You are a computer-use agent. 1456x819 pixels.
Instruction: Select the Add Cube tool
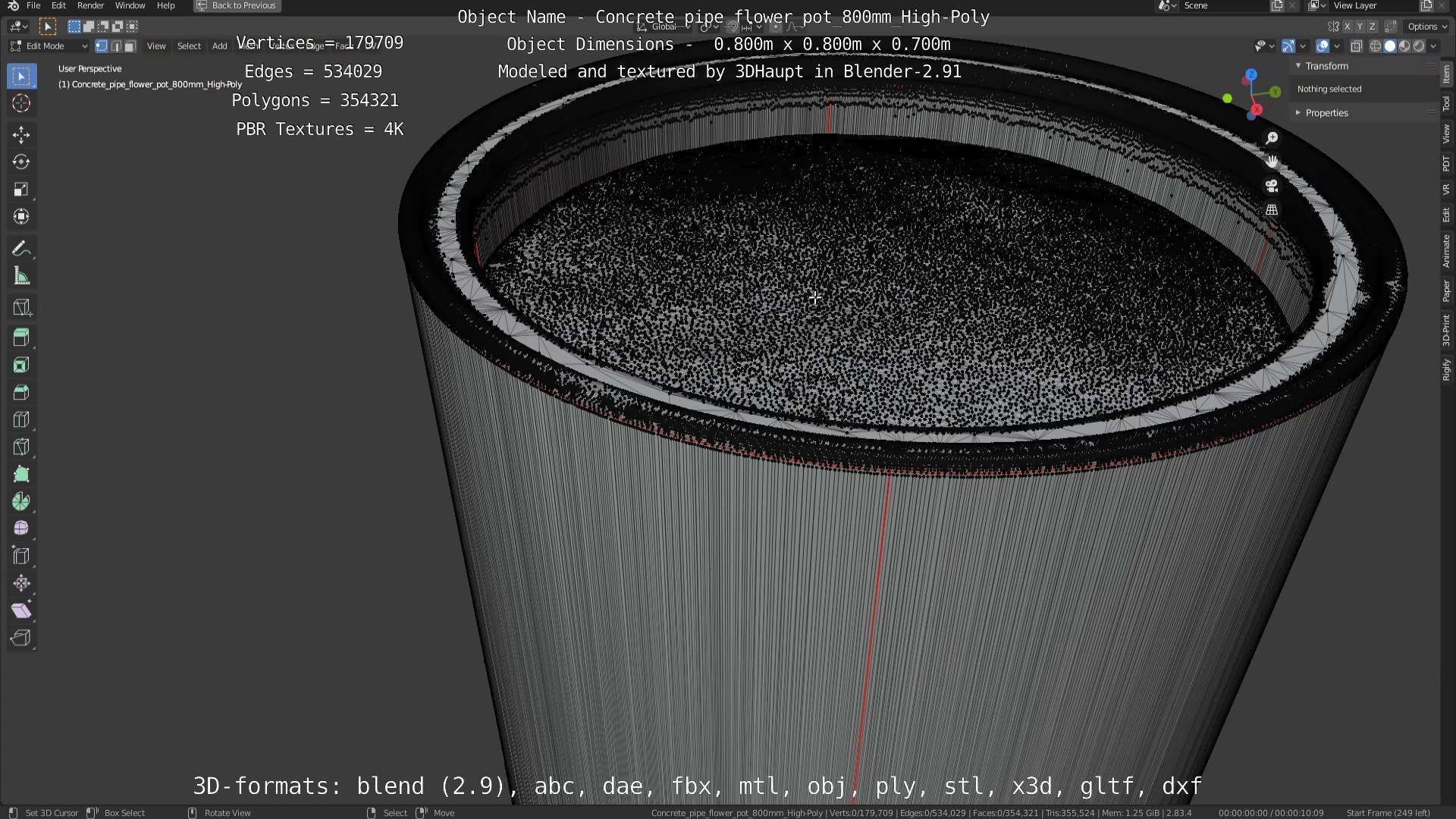click(21, 308)
